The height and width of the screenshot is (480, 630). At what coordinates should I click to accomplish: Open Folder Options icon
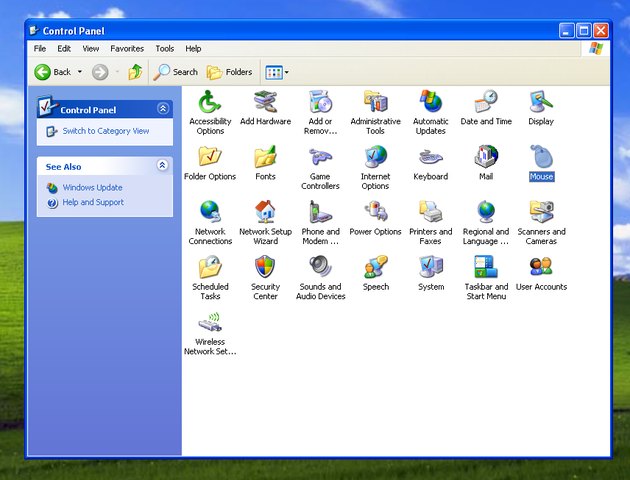click(210, 157)
